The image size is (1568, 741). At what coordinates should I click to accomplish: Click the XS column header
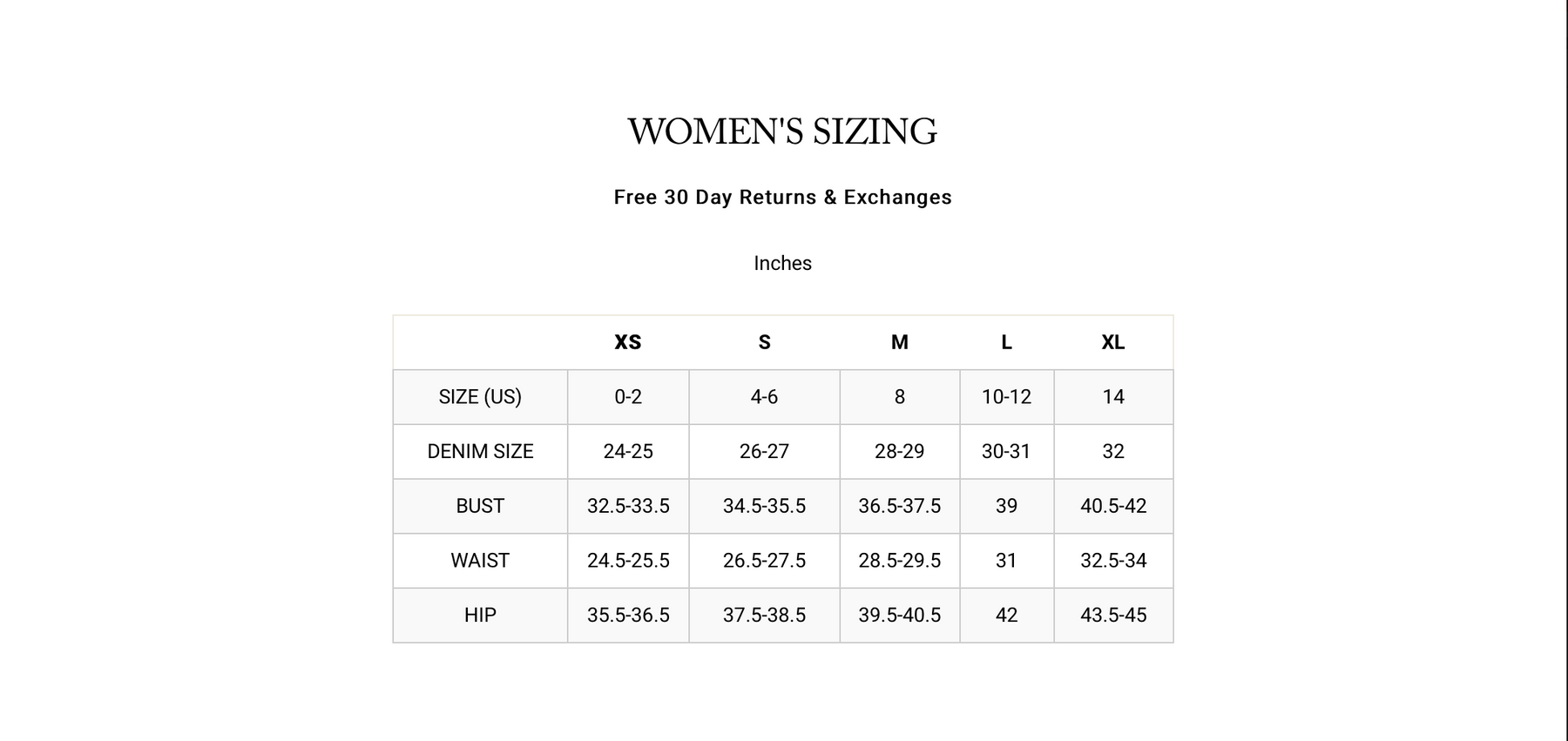click(628, 342)
